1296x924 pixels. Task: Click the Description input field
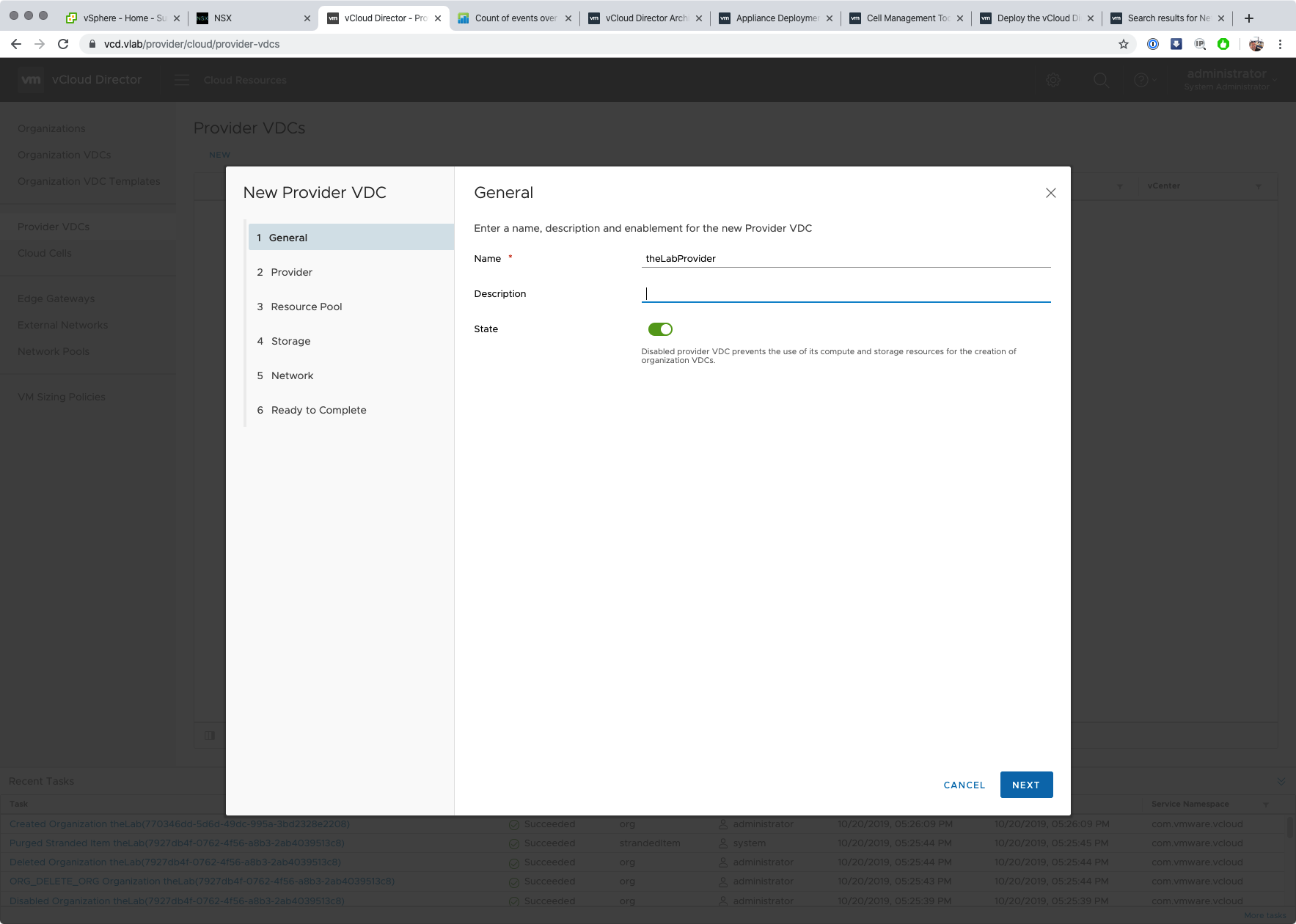845,294
